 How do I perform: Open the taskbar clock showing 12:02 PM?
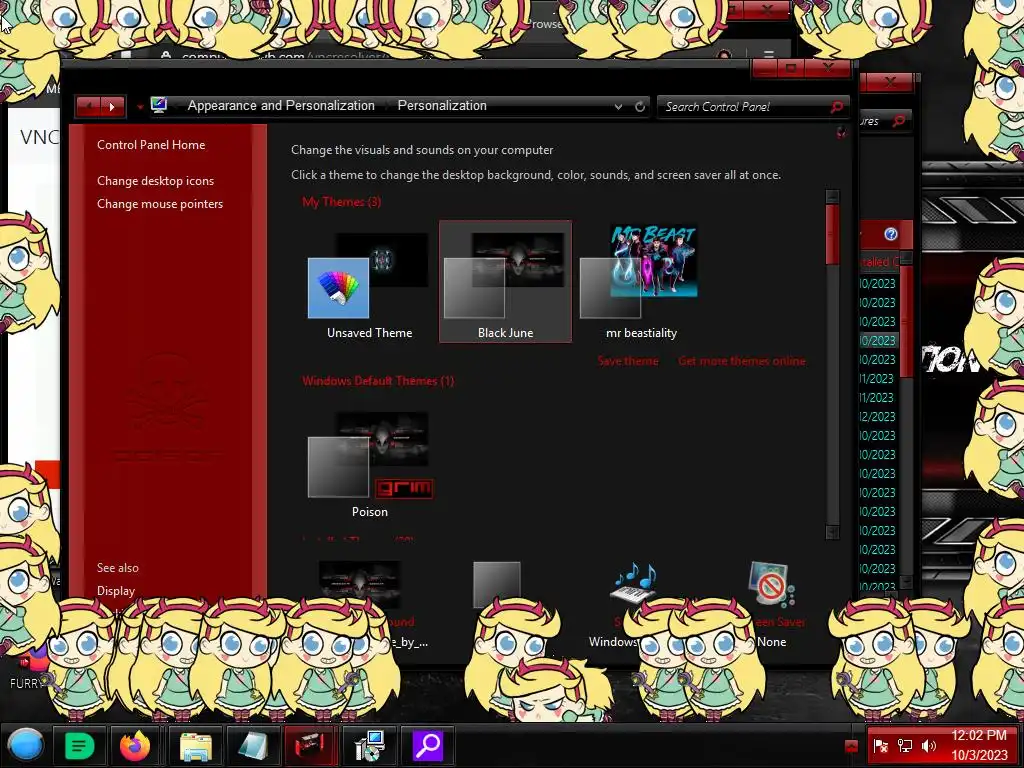[x=979, y=745]
